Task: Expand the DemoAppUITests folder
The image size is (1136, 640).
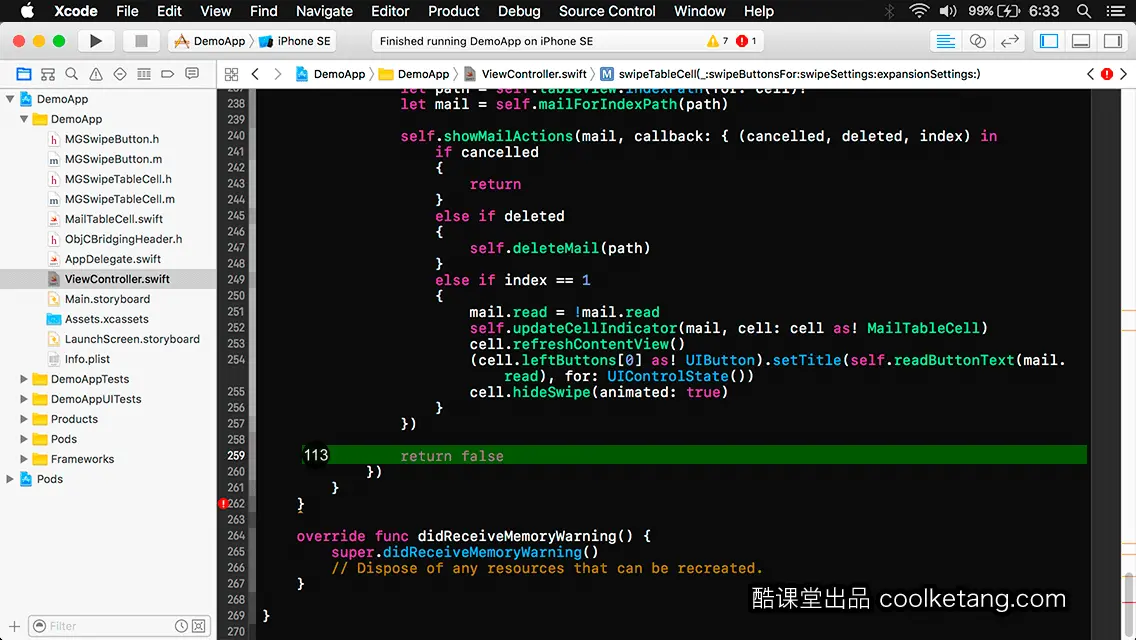Action: pyautogui.click(x=24, y=399)
